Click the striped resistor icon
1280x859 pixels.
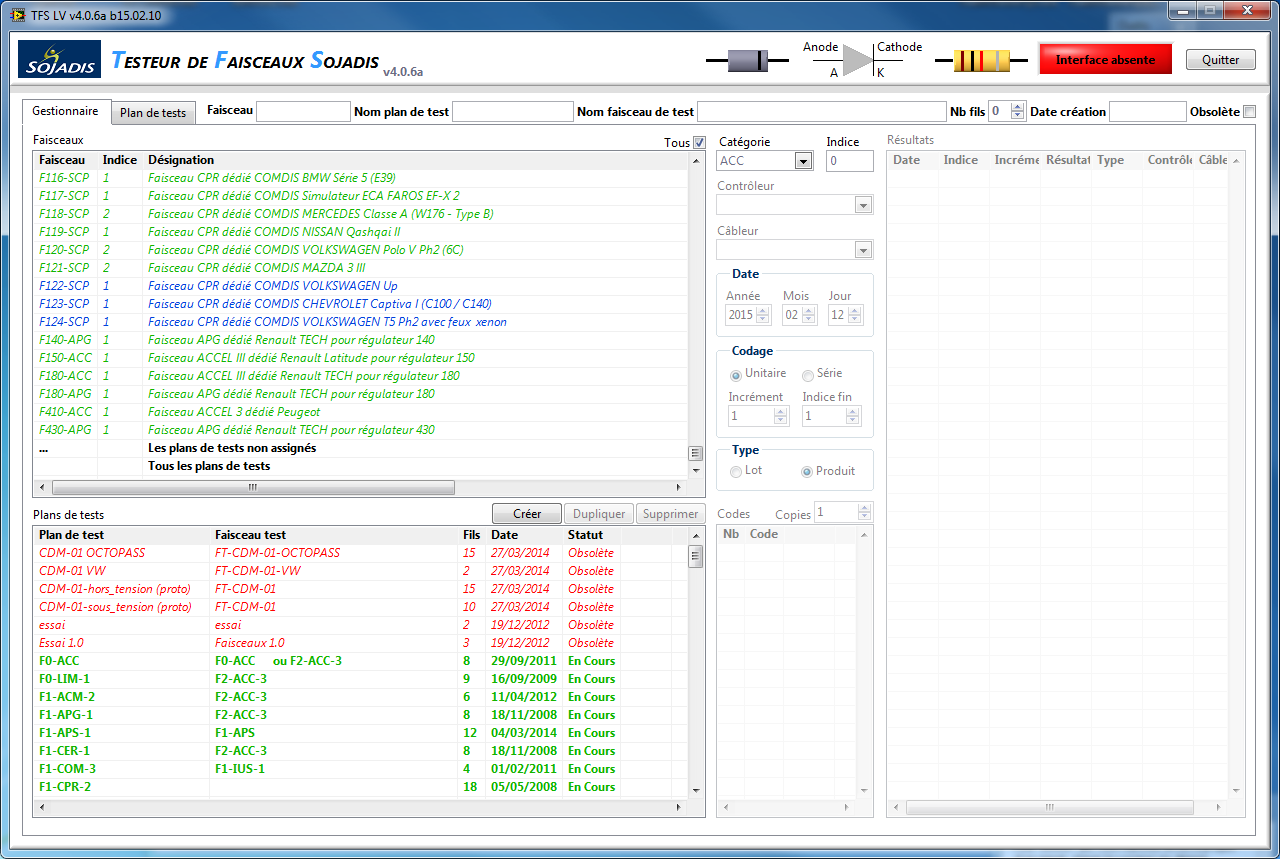[x=981, y=61]
